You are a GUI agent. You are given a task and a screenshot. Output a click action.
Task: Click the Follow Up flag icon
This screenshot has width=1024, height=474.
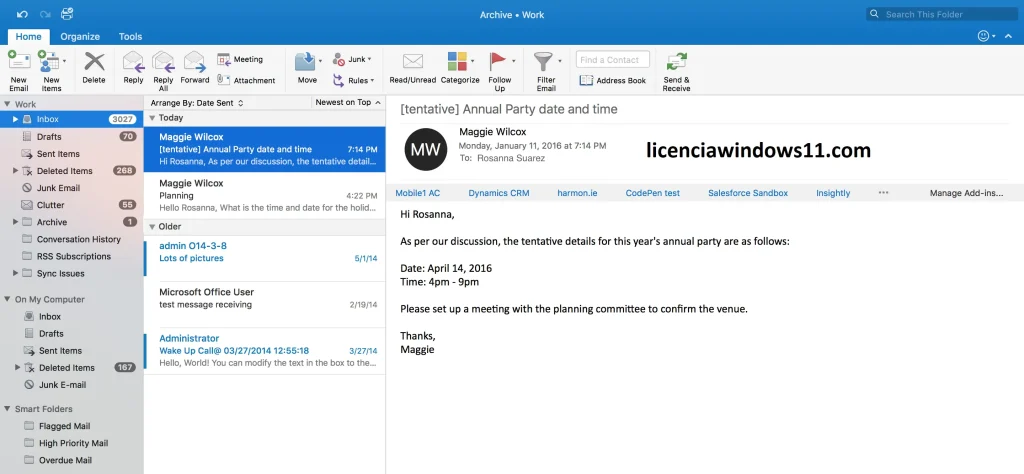(498, 62)
